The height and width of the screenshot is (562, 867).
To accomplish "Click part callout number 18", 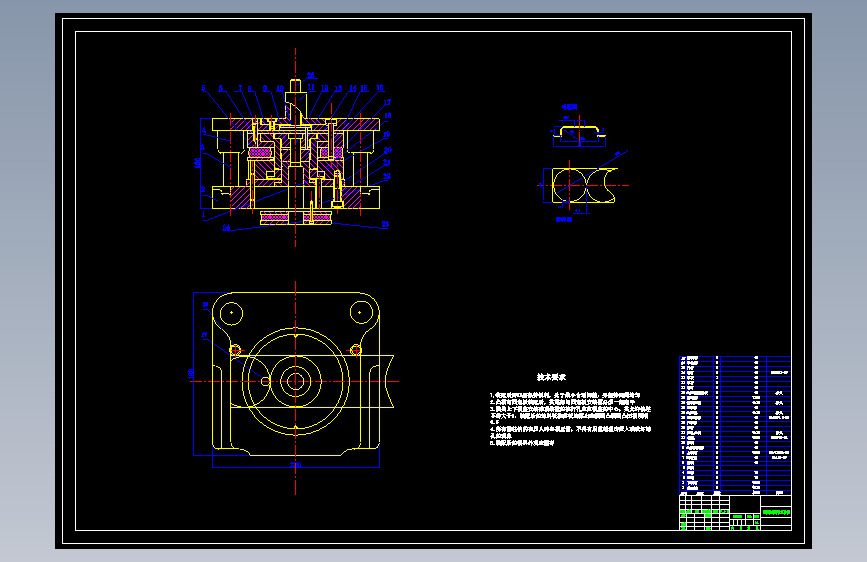I will click(x=388, y=116).
